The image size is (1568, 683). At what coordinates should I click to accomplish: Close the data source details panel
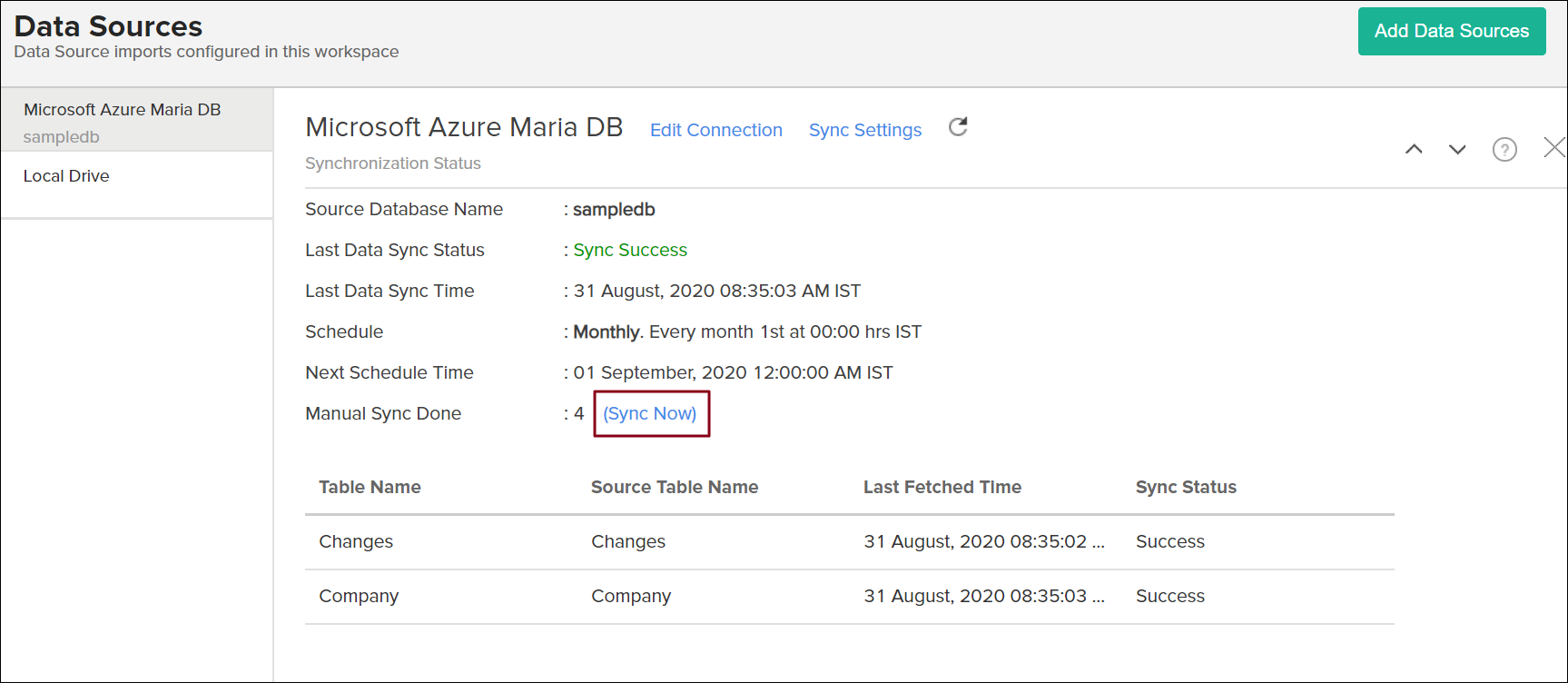click(x=1553, y=147)
